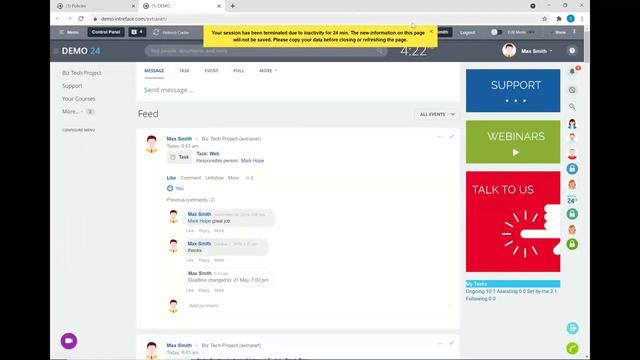The image size is (640, 360).
Task: Select the TASK tab
Action: coord(184,71)
